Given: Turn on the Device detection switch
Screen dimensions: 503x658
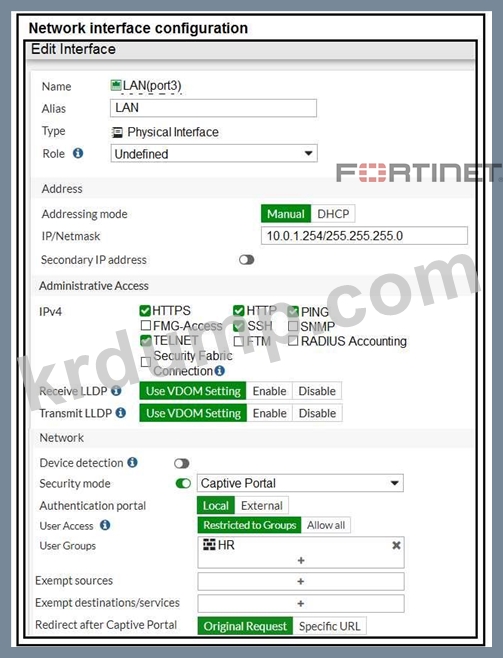Looking at the screenshot, I should click(x=182, y=463).
